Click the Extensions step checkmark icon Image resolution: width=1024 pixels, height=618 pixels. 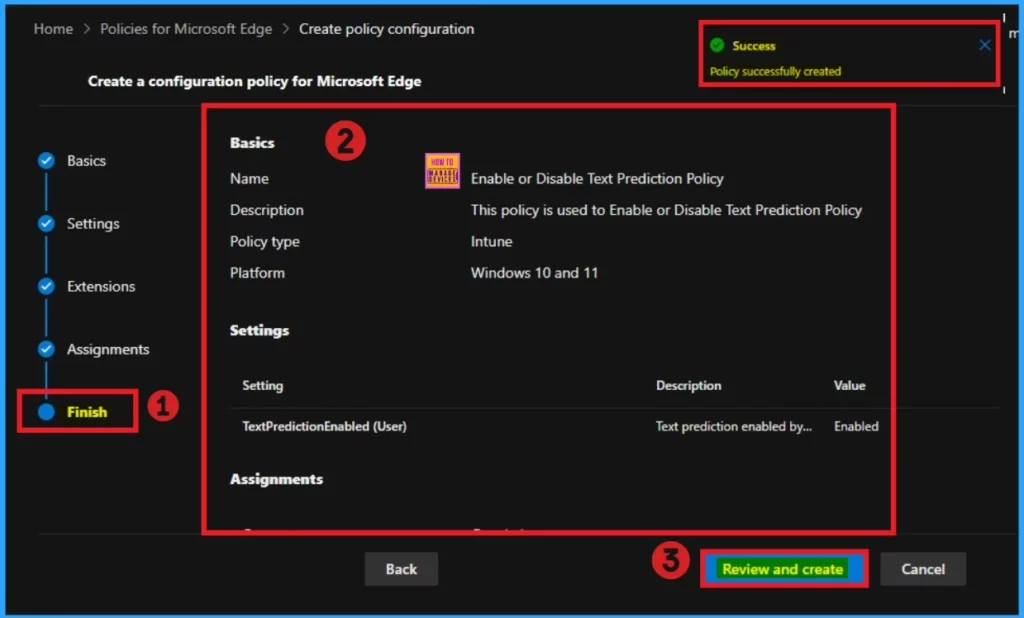(x=46, y=286)
